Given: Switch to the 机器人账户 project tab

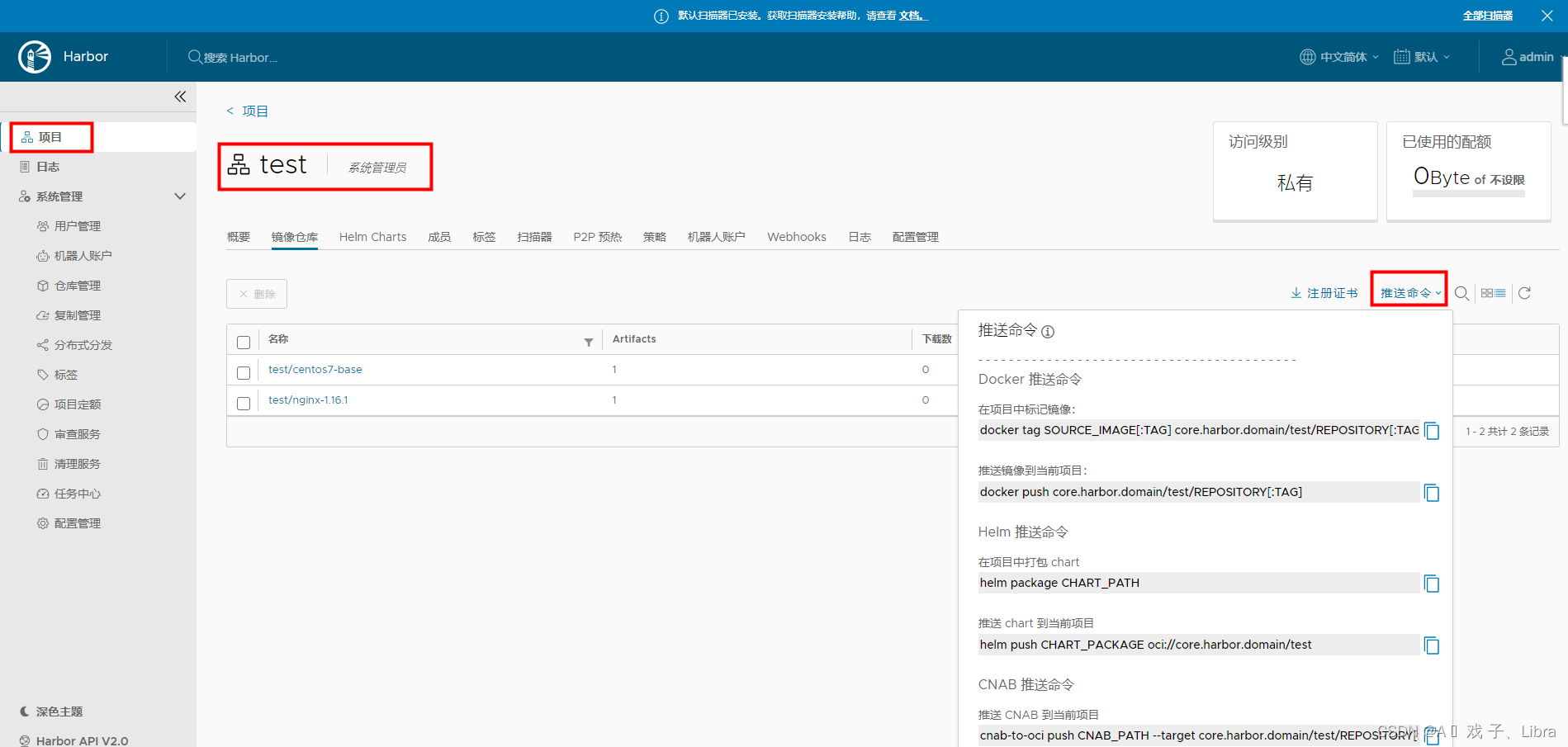Looking at the screenshot, I should [717, 237].
